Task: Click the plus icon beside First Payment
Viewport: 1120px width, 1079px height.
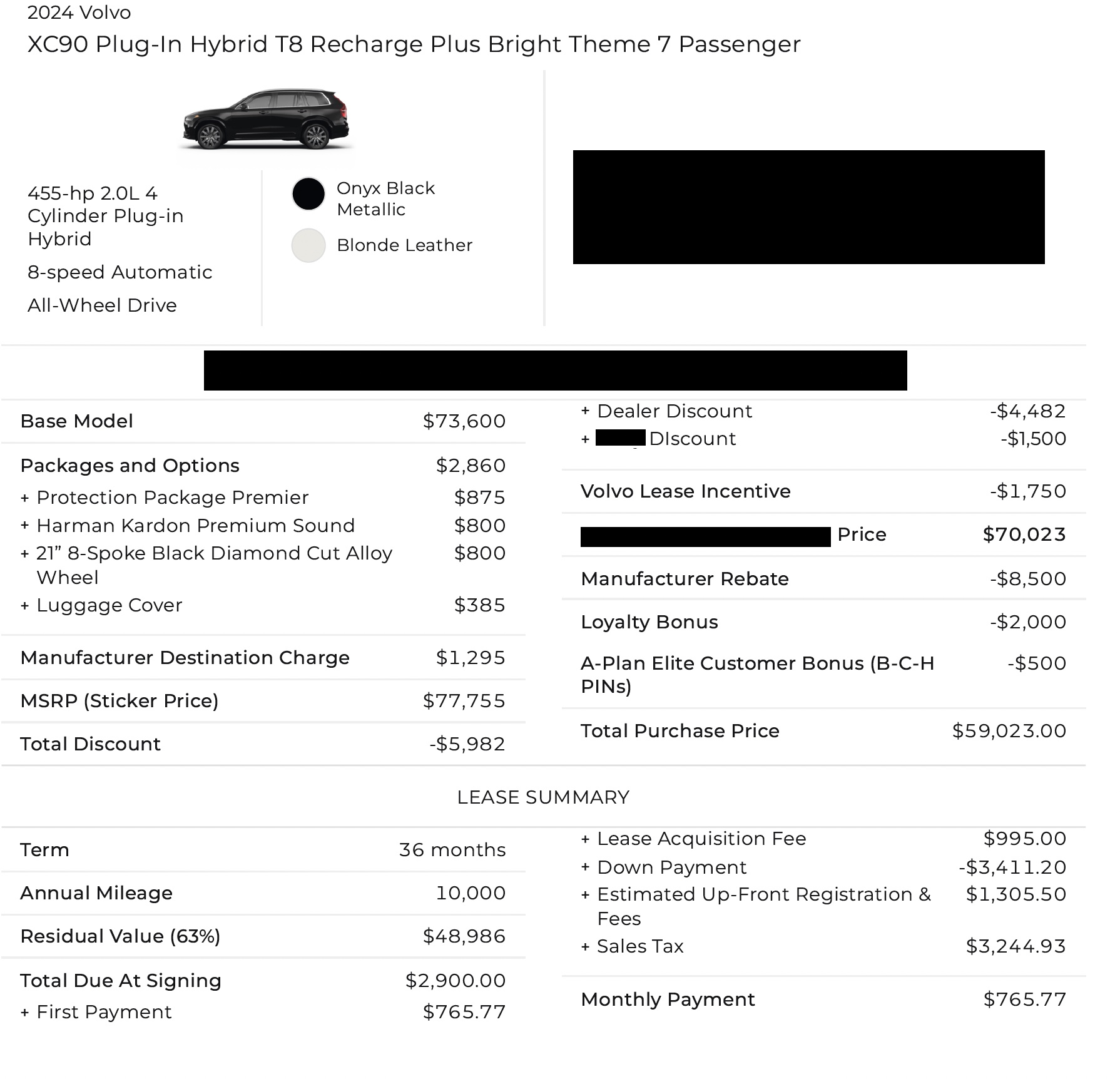Action: pos(25,1013)
